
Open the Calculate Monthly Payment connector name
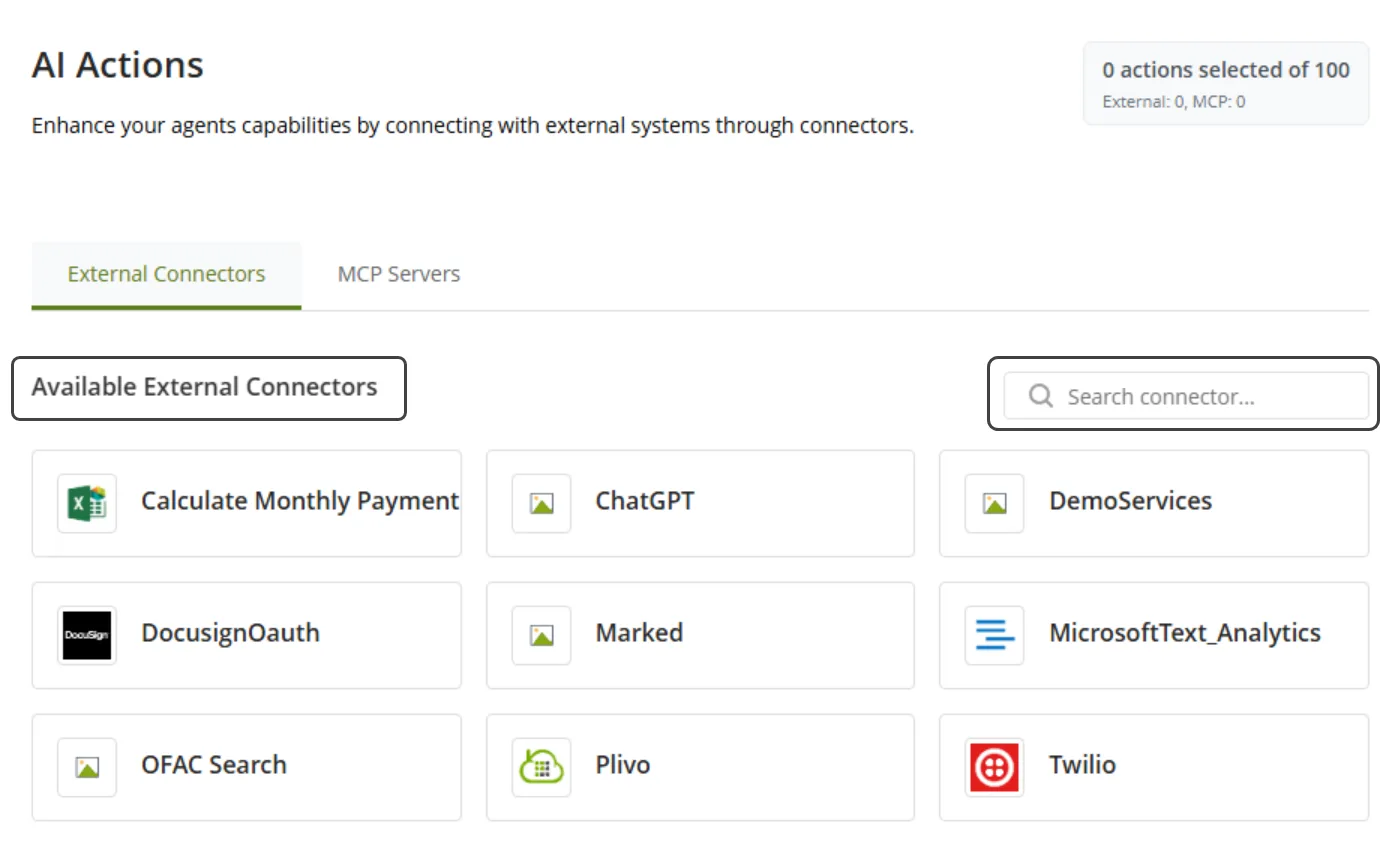(300, 501)
